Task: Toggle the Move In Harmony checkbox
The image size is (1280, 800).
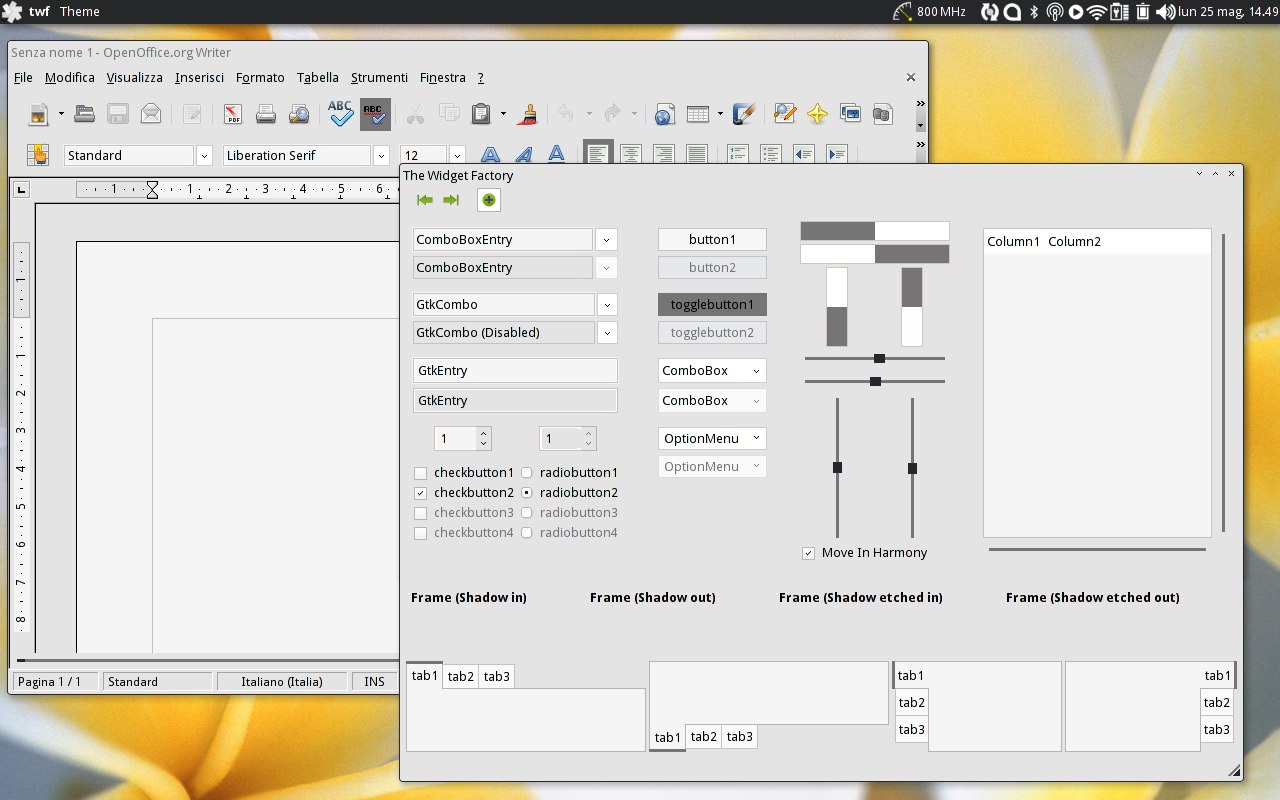Action: [x=808, y=553]
